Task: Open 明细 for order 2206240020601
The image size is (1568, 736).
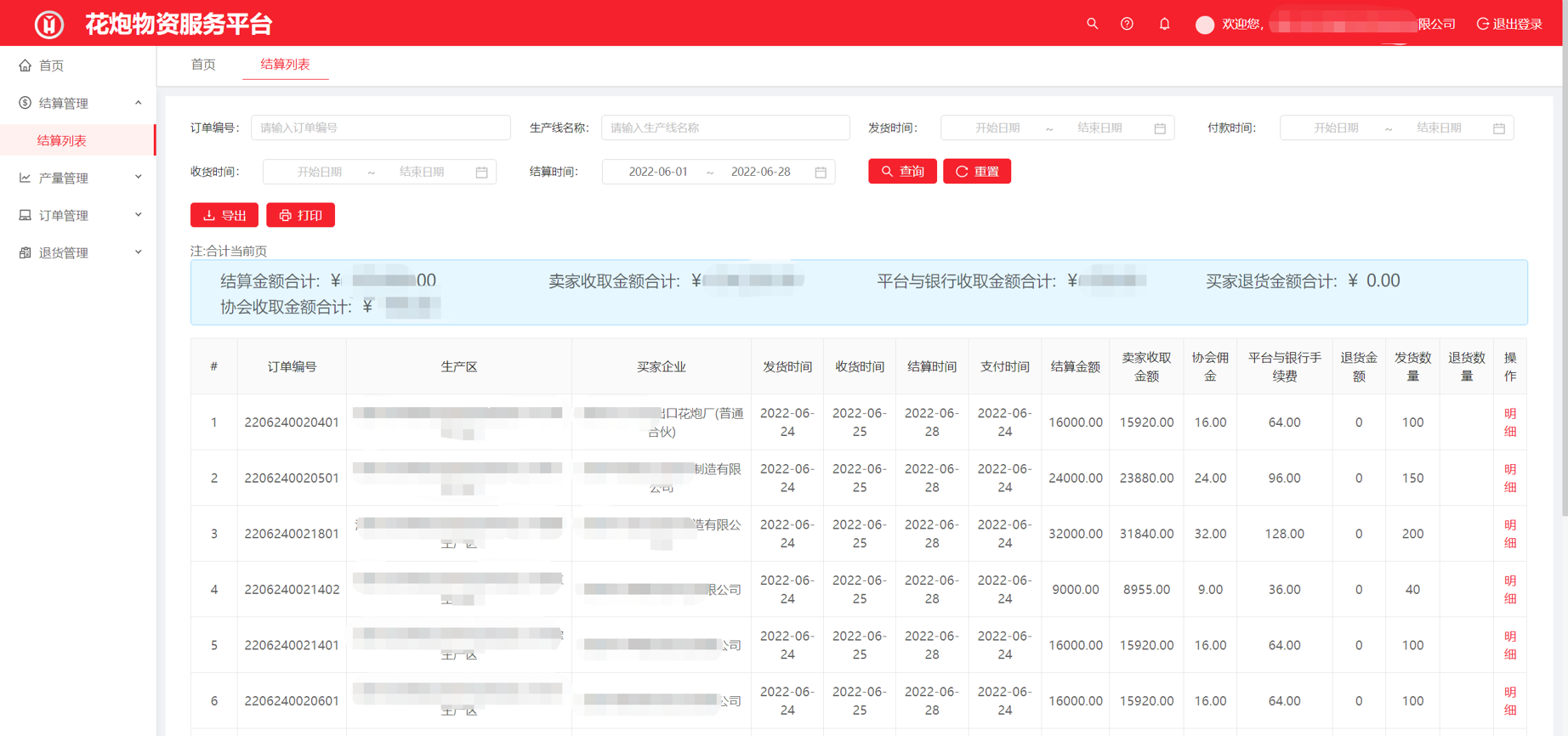Action: pos(1510,701)
